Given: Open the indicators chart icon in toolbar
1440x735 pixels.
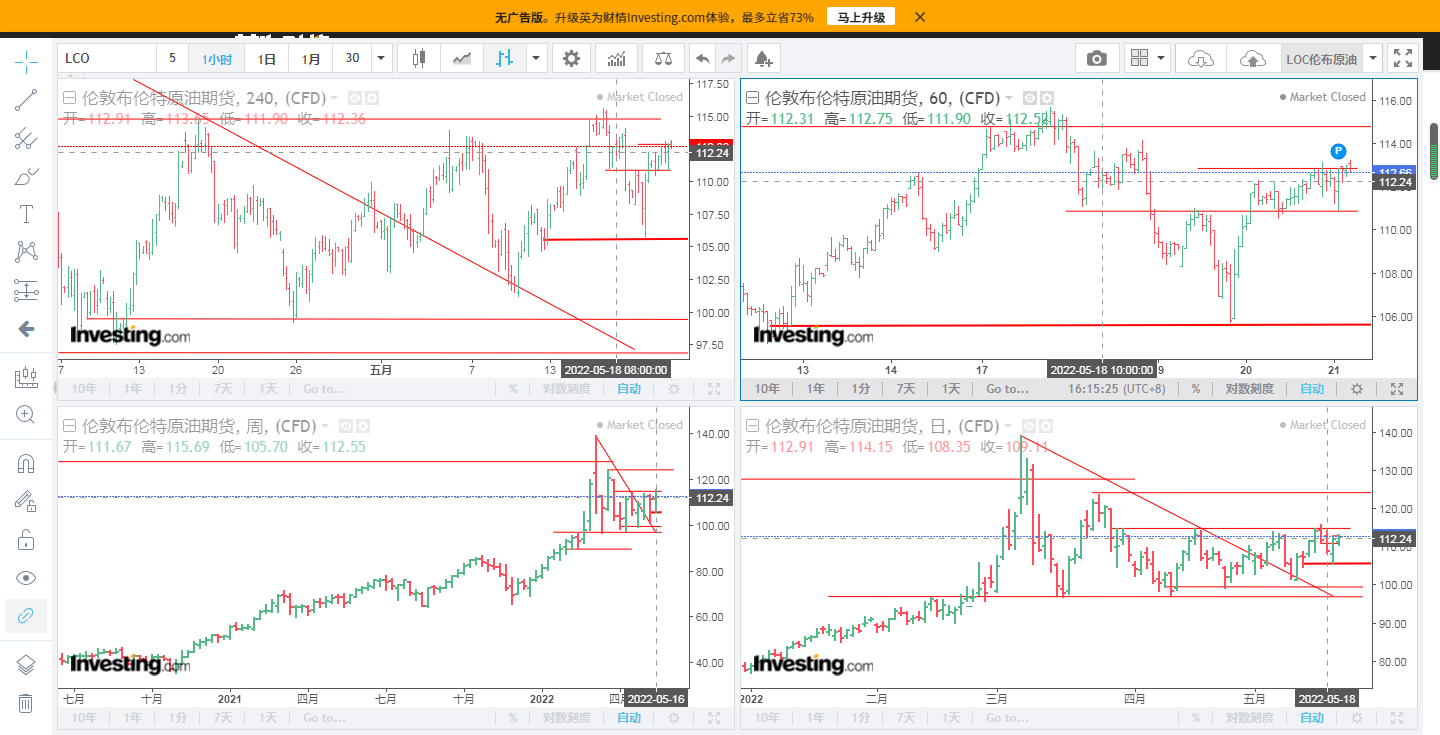Looking at the screenshot, I should click(x=617, y=59).
